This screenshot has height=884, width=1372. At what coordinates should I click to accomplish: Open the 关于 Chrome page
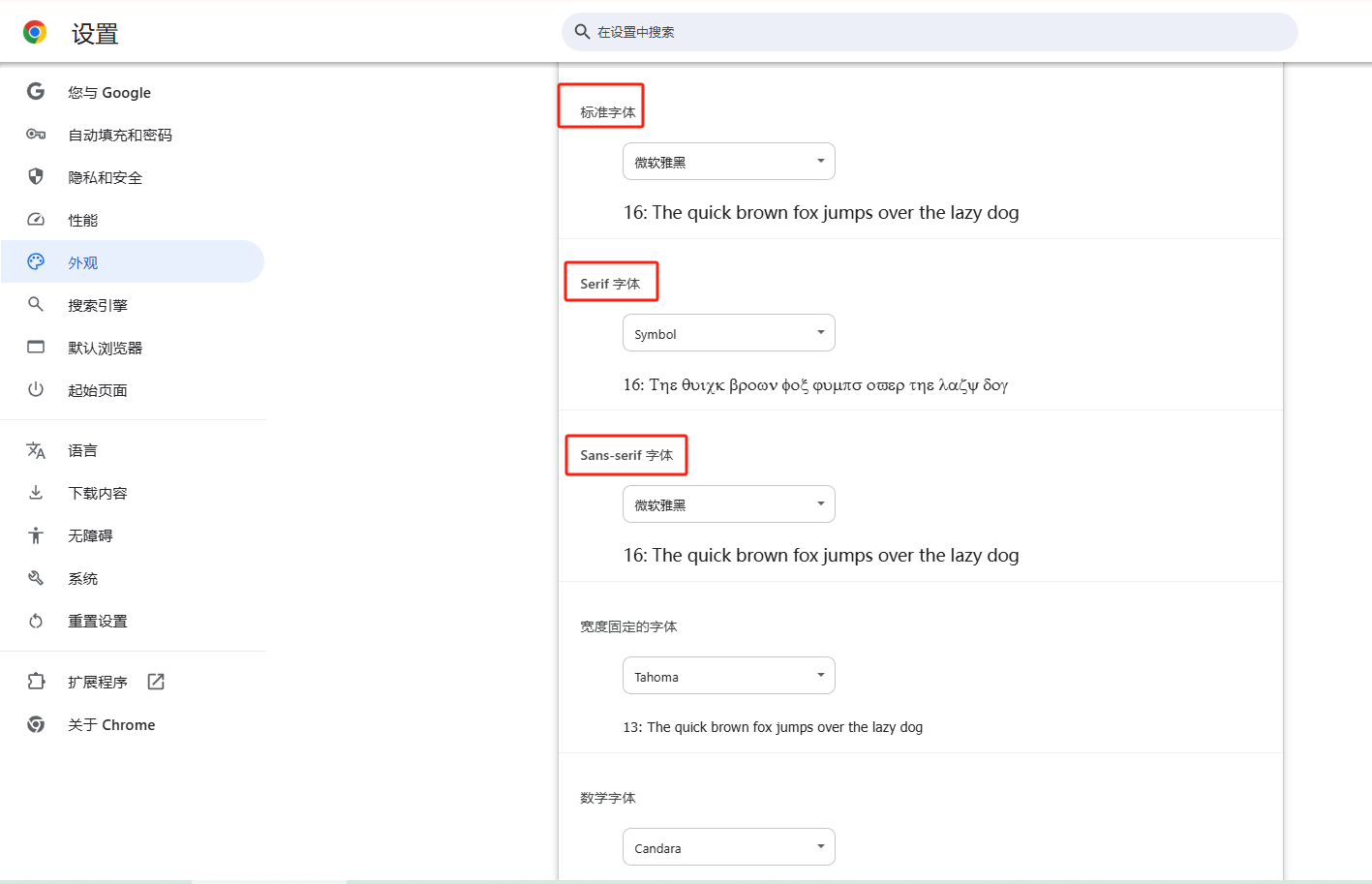tap(133, 724)
